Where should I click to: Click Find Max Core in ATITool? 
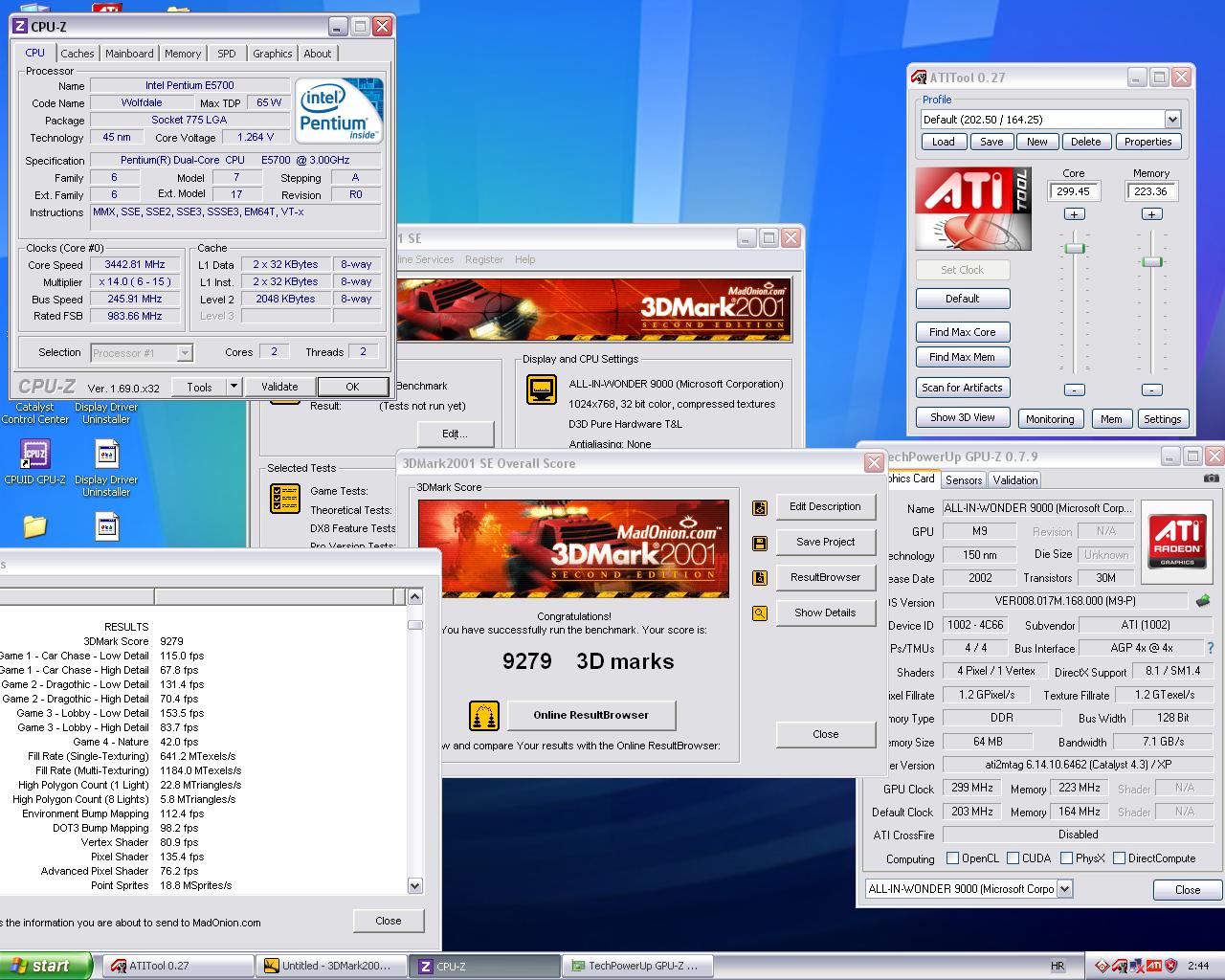click(x=963, y=332)
